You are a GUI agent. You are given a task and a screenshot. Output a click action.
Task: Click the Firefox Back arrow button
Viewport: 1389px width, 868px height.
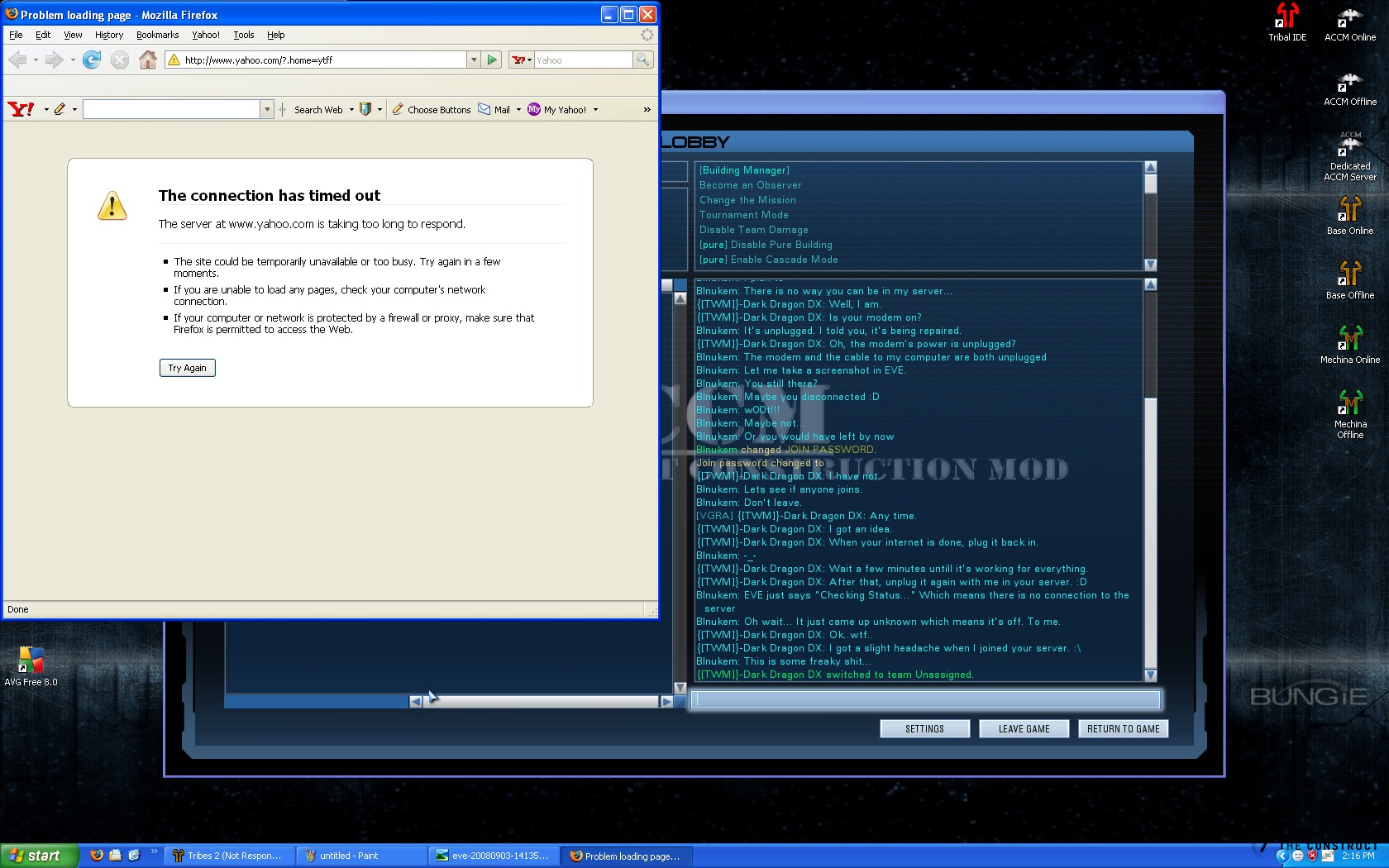tap(17, 60)
